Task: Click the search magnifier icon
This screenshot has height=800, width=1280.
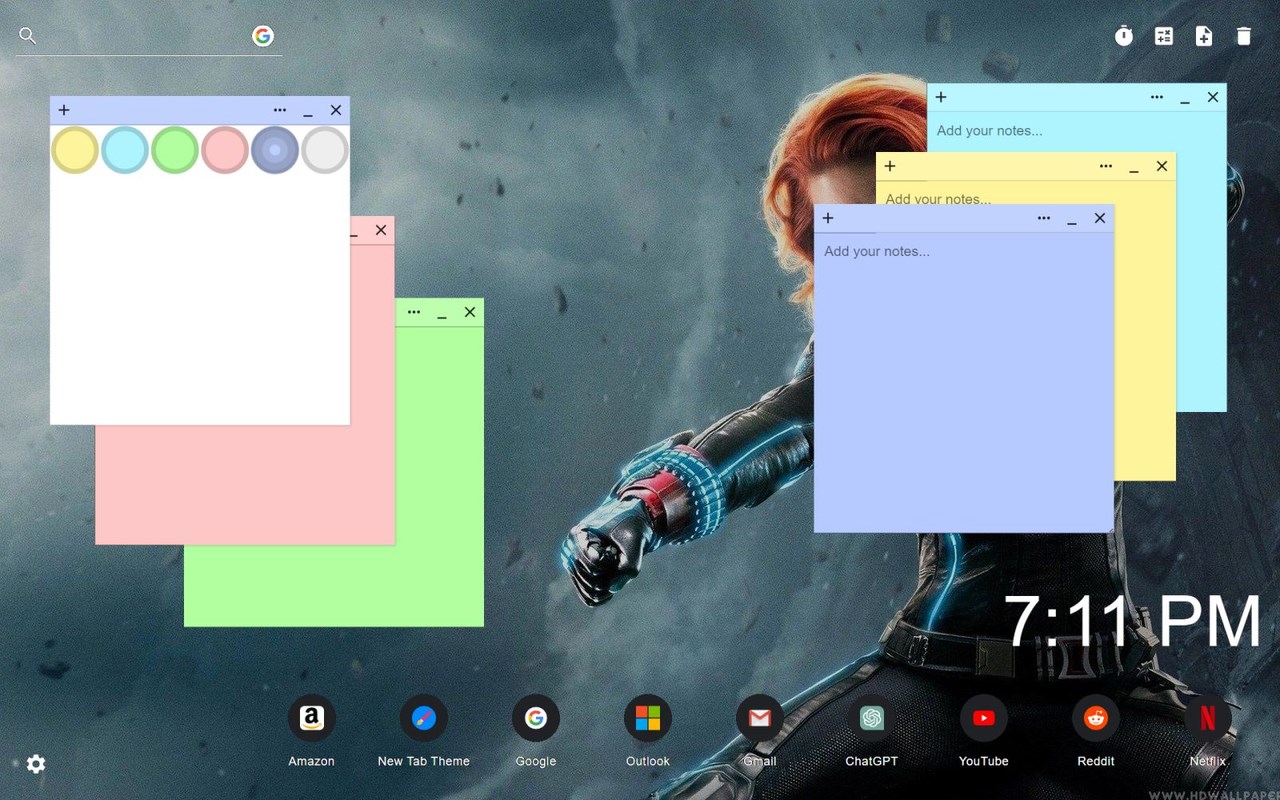Action: click(x=28, y=36)
